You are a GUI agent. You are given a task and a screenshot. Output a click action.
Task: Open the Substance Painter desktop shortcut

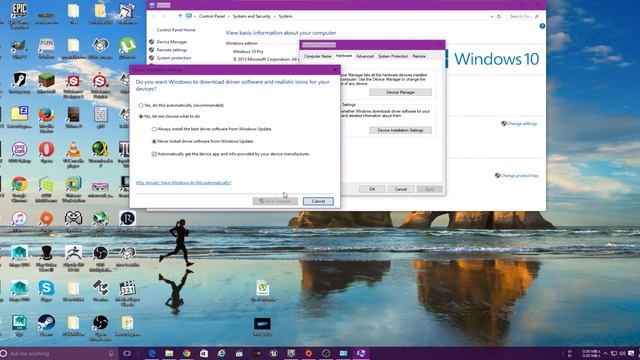pos(100,85)
